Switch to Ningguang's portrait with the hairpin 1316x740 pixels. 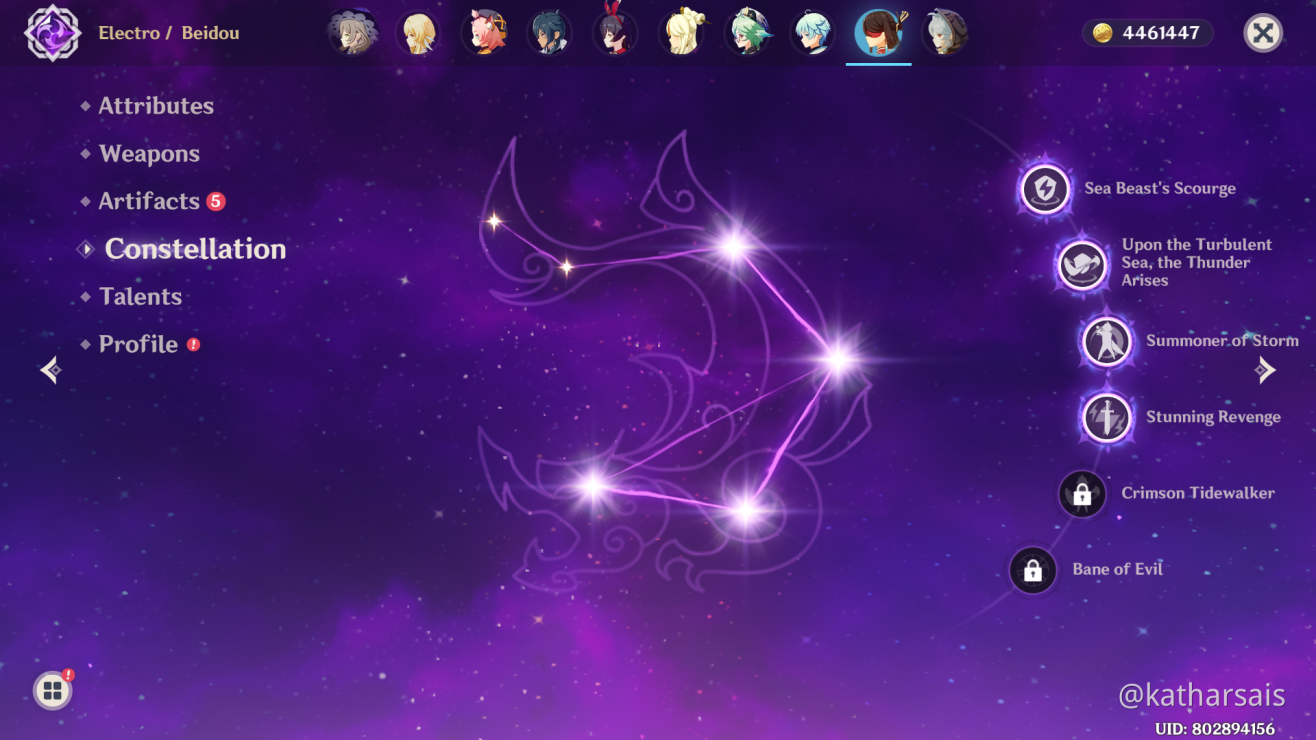click(x=681, y=33)
